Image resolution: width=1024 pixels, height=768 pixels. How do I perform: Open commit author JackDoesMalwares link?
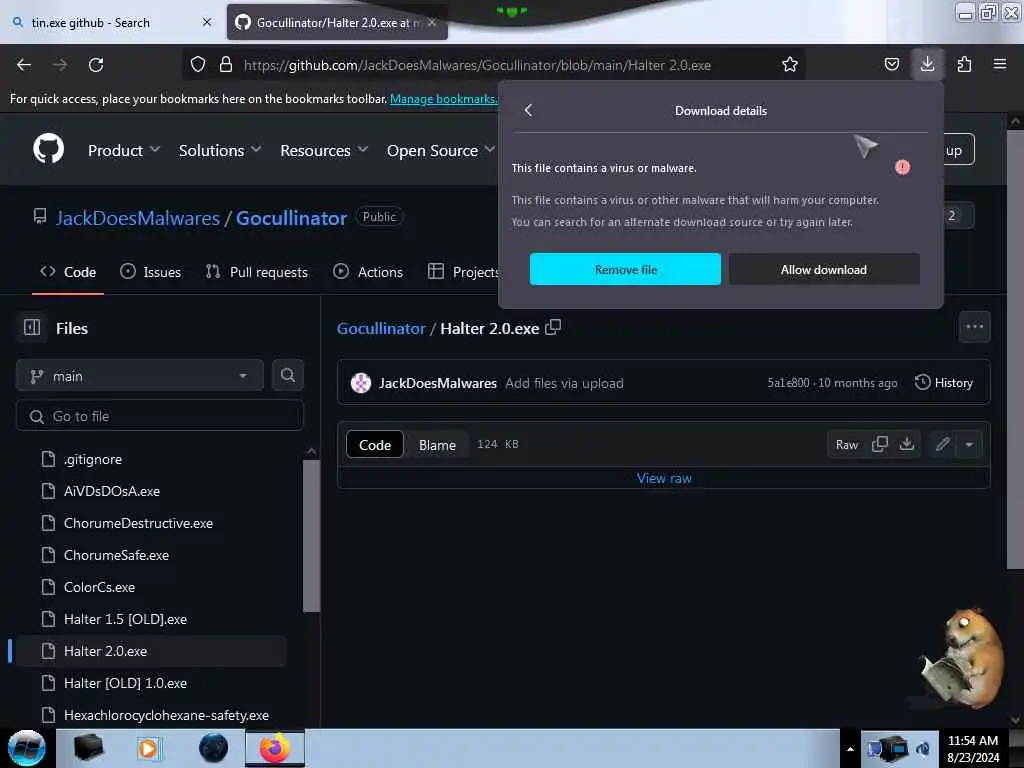point(438,383)
